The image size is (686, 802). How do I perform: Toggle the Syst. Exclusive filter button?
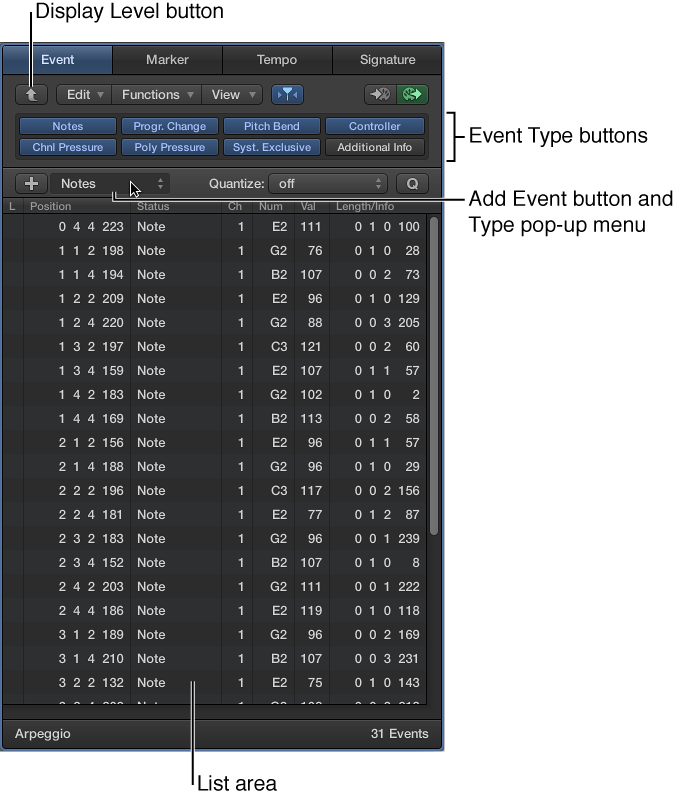[x=271, y=148]
